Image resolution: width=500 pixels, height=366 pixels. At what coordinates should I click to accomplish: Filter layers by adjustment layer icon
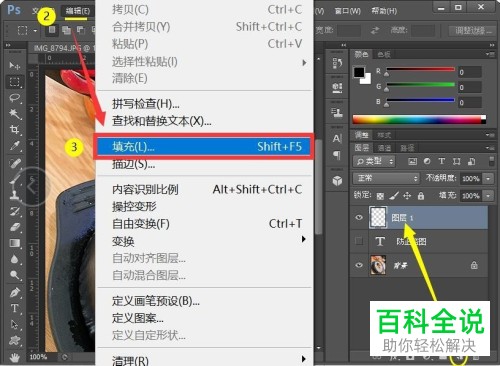click(x=427, y=162)
